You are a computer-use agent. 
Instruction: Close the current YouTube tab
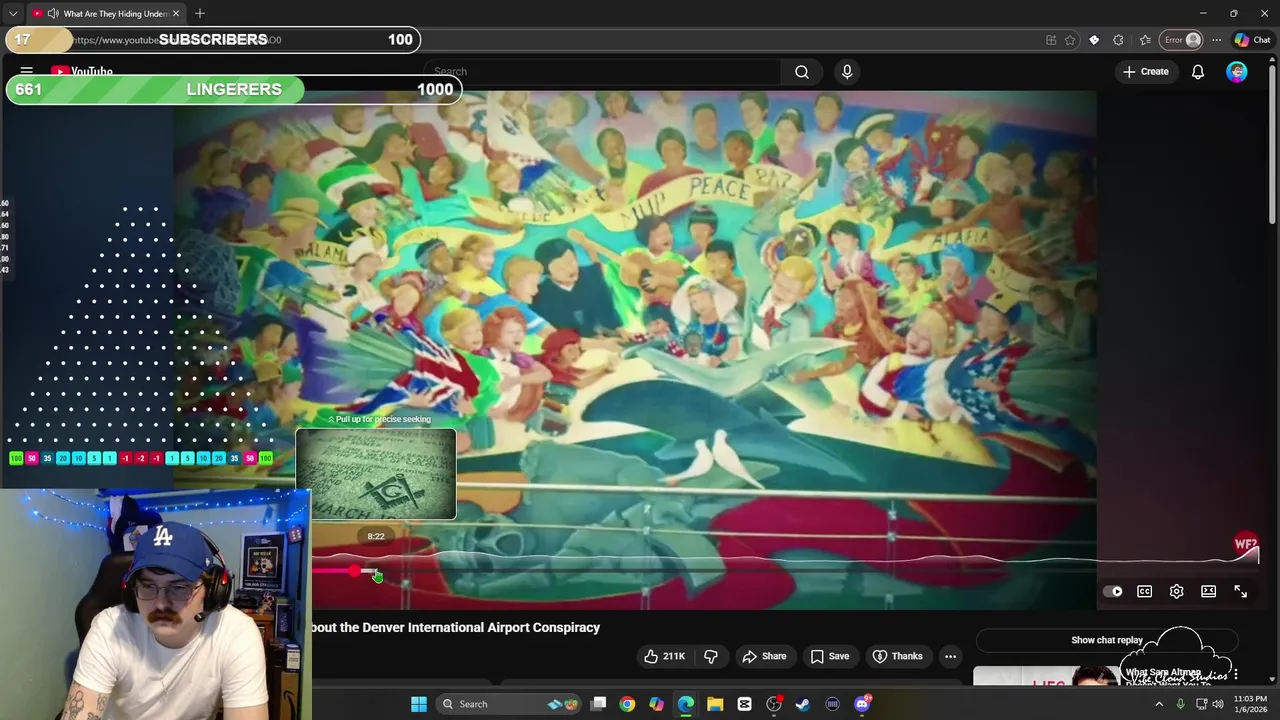(x=176, y=14)
